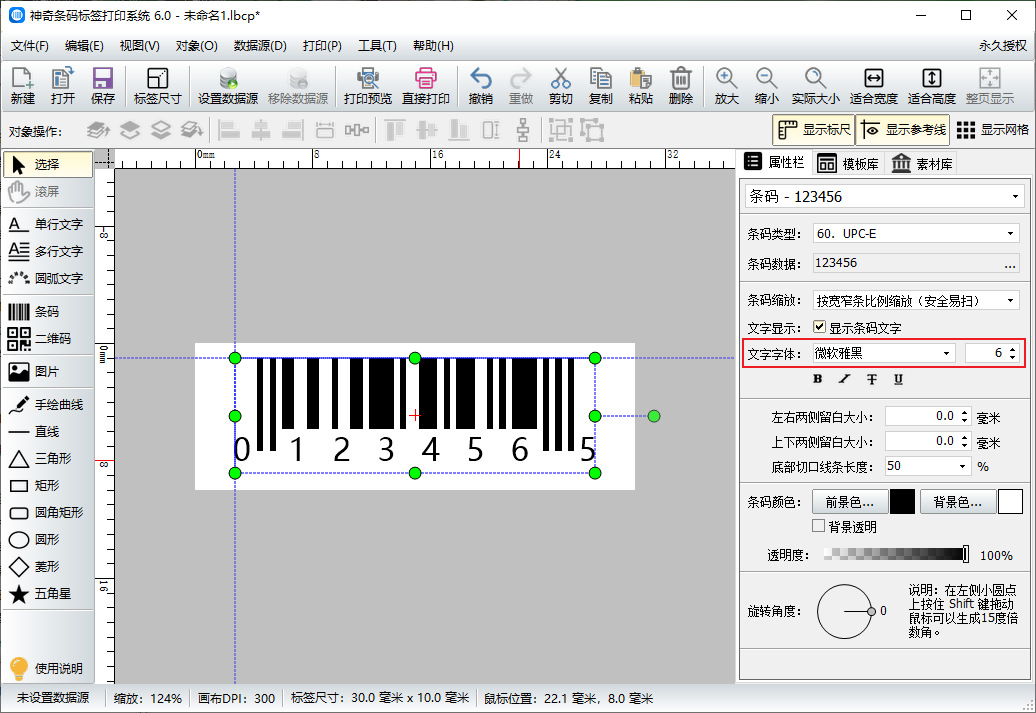
Task: Toggle 显示参考线 show guide lines
Action: tap(903, 130)
